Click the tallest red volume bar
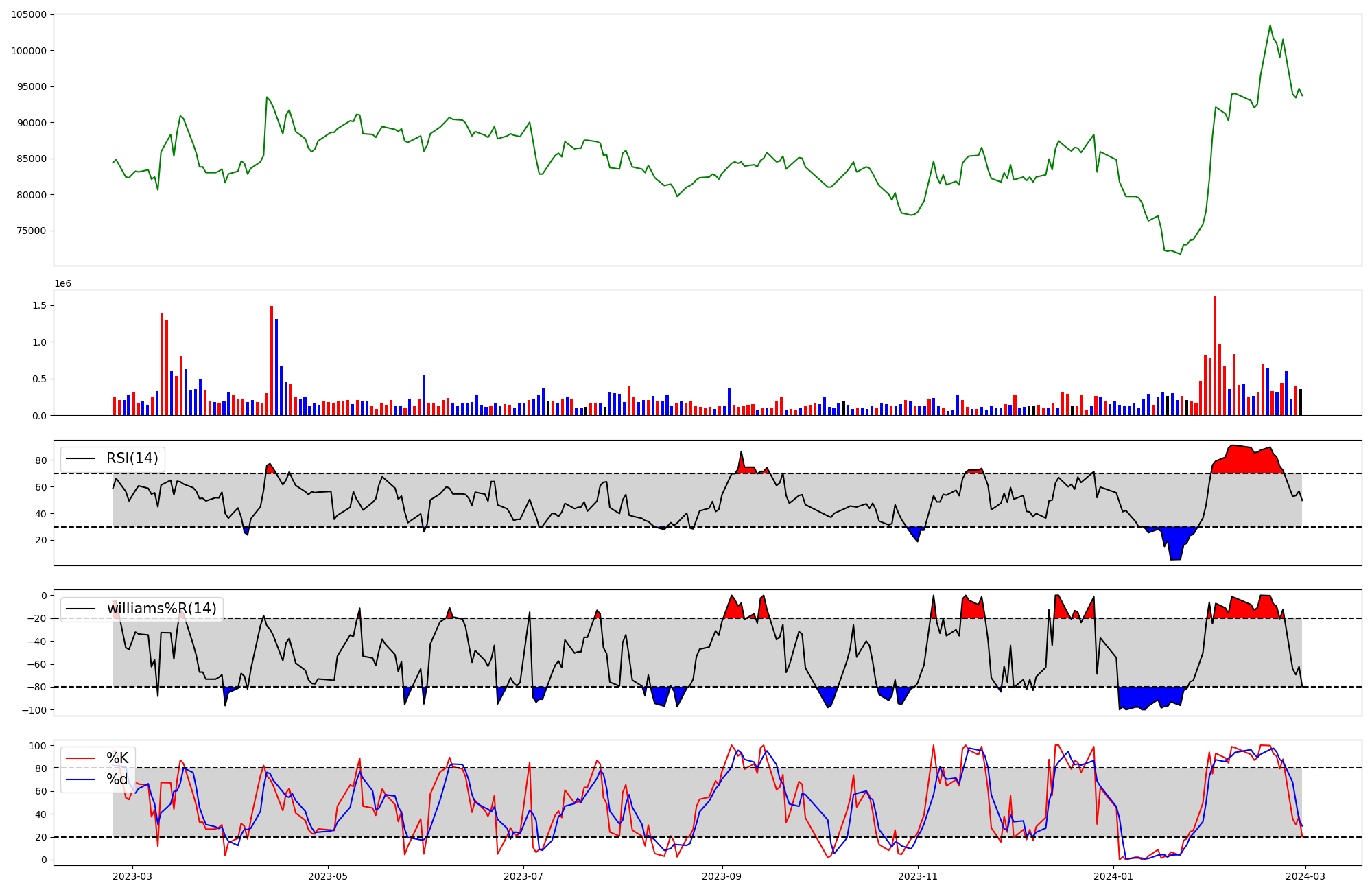 1215,357
